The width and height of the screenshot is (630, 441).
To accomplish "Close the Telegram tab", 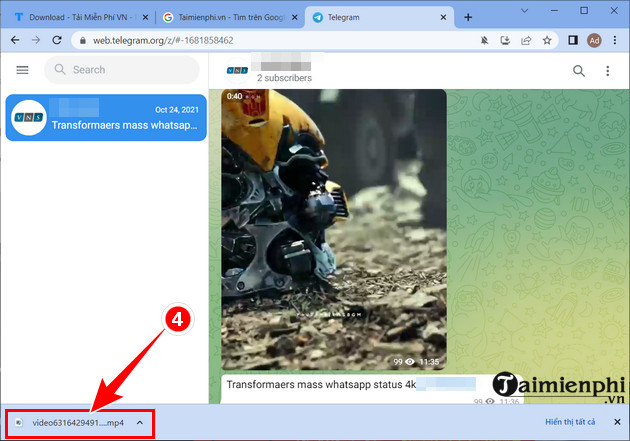I will [443, 17].
